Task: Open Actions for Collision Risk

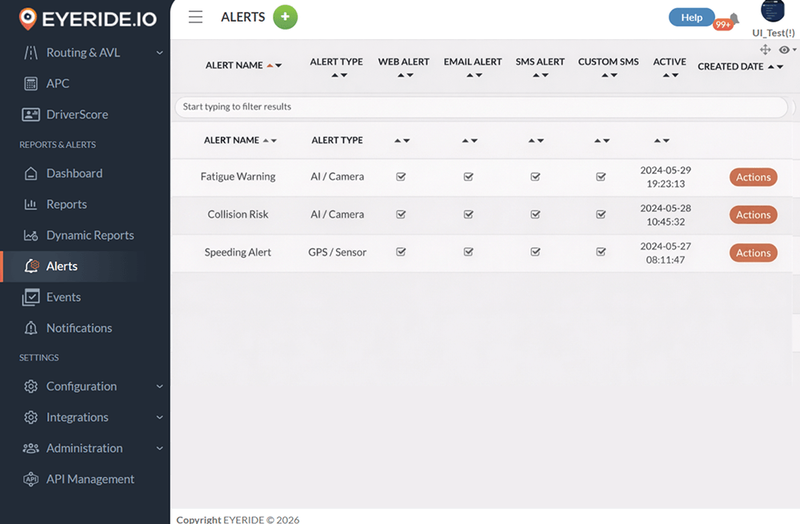Action: tap(753, 215)
